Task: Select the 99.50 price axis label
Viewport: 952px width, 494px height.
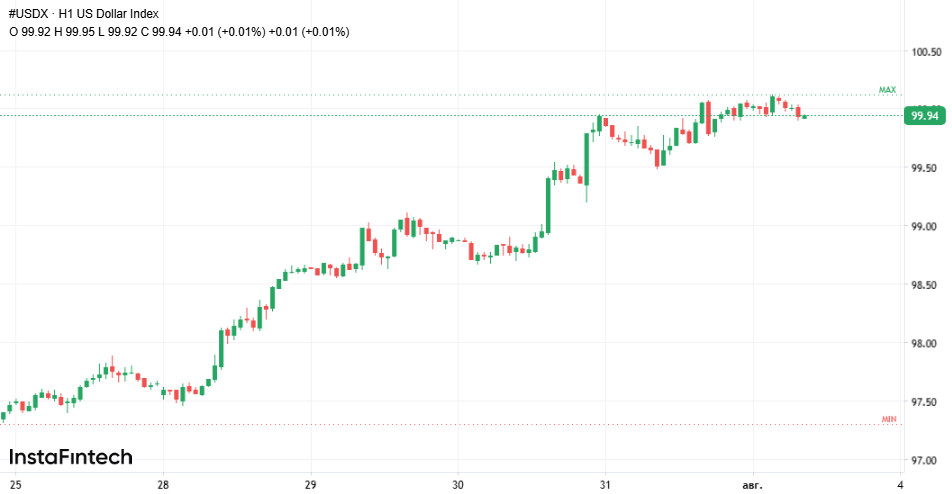Action: [924, 168]
